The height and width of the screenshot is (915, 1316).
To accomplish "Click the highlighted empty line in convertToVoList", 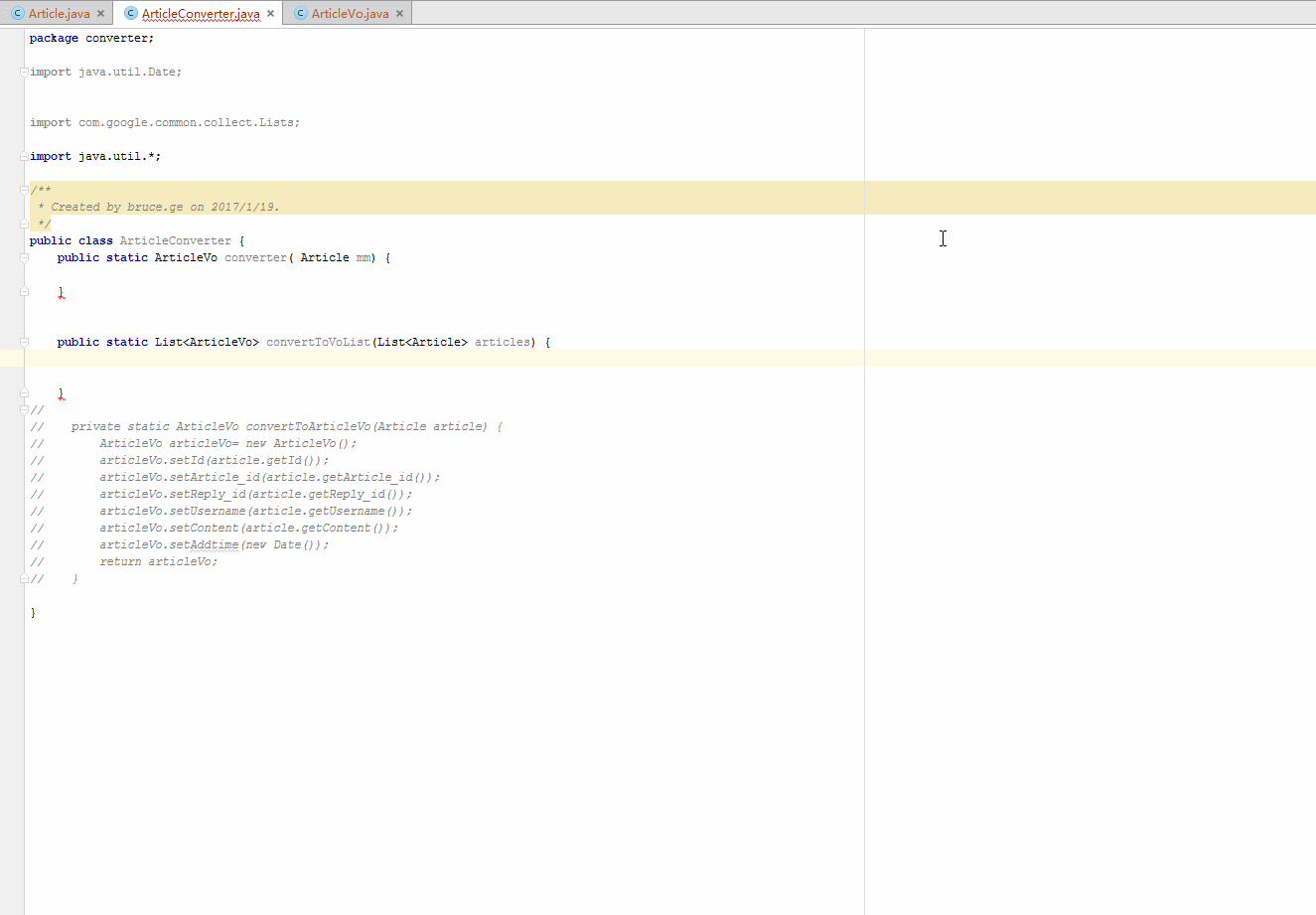I will pyautogui.click(x=298, y=358).
